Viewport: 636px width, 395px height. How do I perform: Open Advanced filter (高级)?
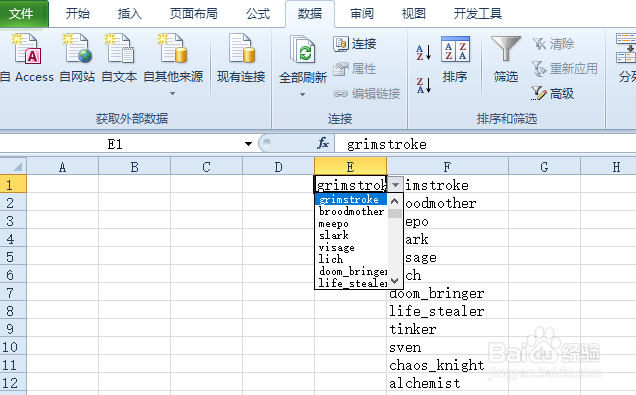coord(552,94)
